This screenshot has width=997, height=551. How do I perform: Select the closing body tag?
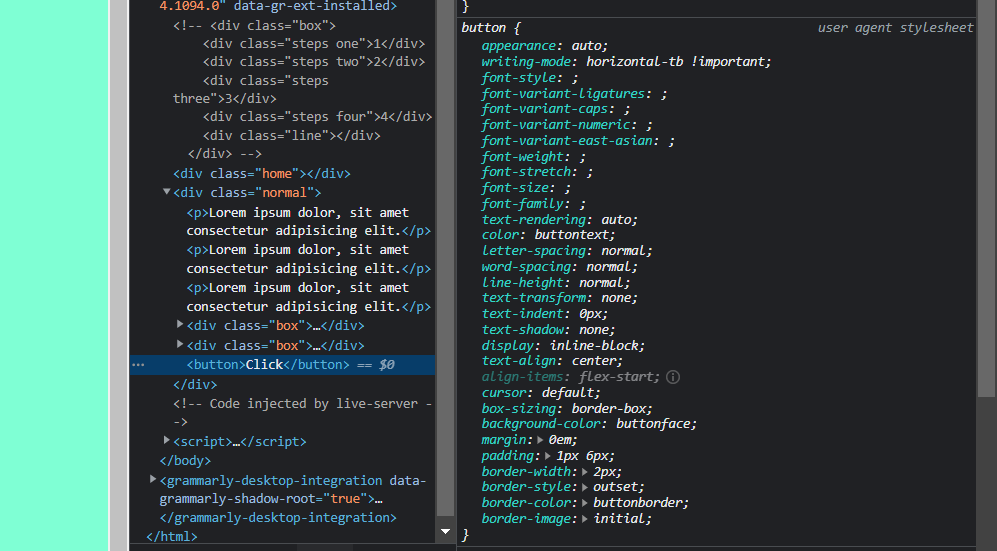pos(185,460)
